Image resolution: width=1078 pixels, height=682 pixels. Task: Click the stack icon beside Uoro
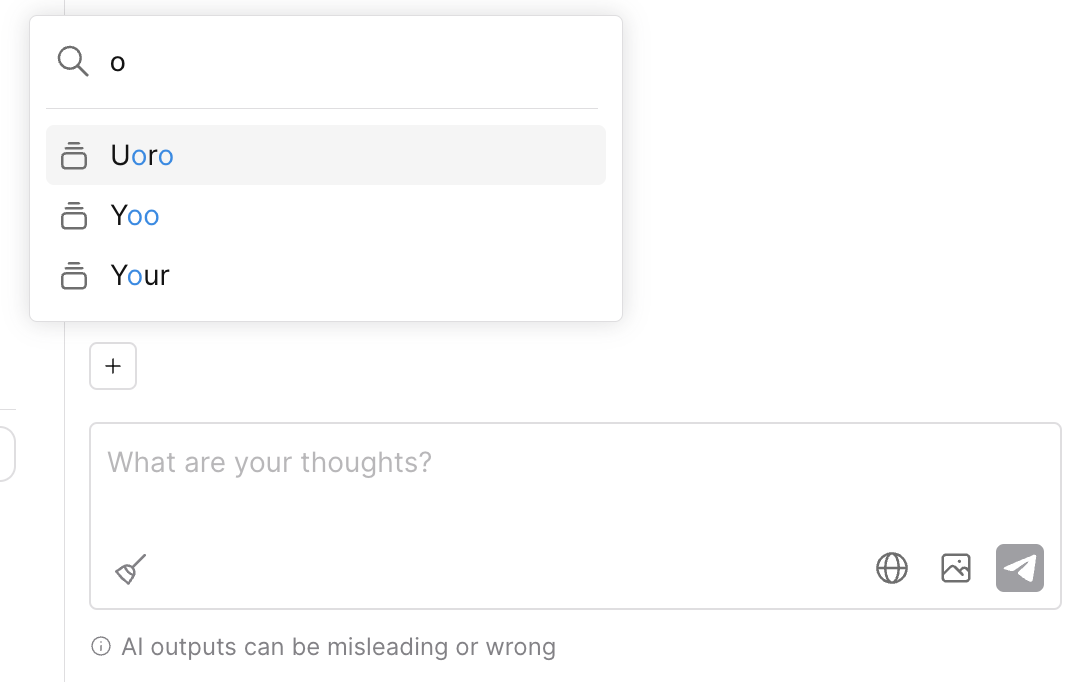click(x=74, y=156)
